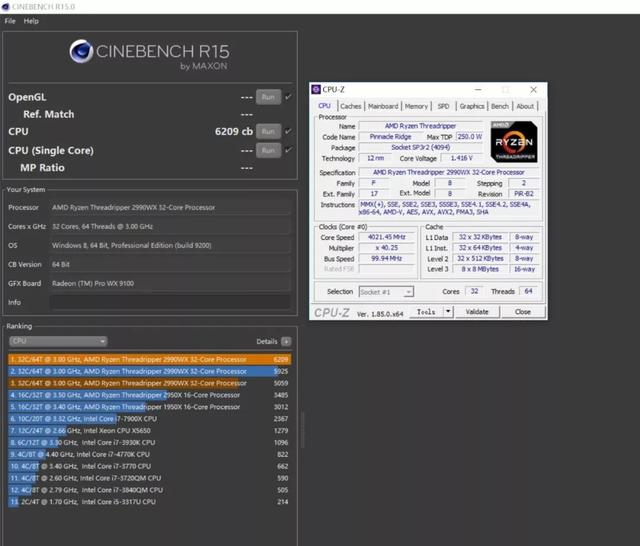Click the Info input field
This screenshot has height=546, width=640.
pos(170,302)
